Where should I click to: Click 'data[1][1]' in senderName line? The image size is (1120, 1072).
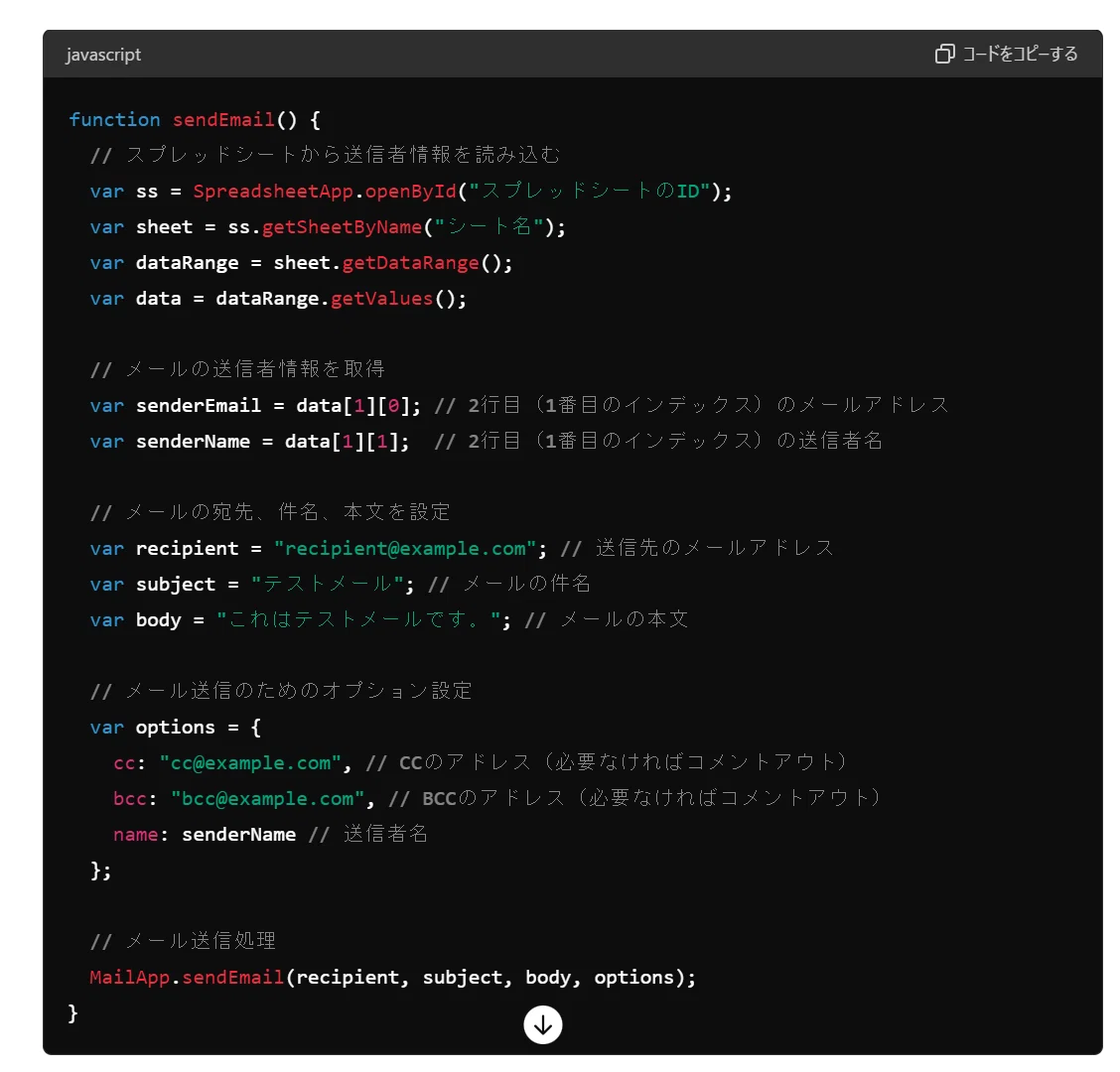tap(342, 442)
